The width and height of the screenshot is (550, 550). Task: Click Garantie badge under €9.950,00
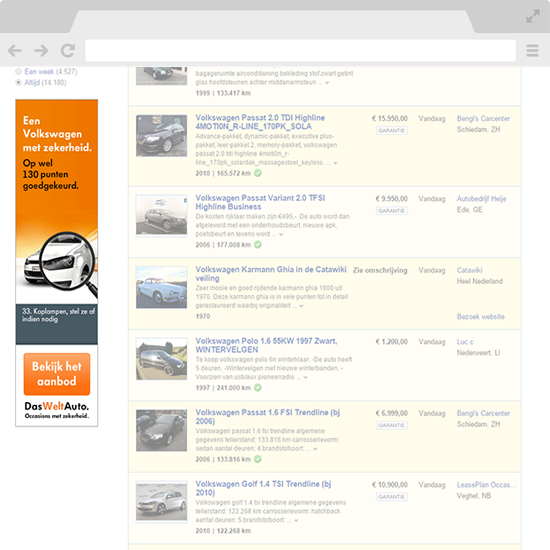391,210
